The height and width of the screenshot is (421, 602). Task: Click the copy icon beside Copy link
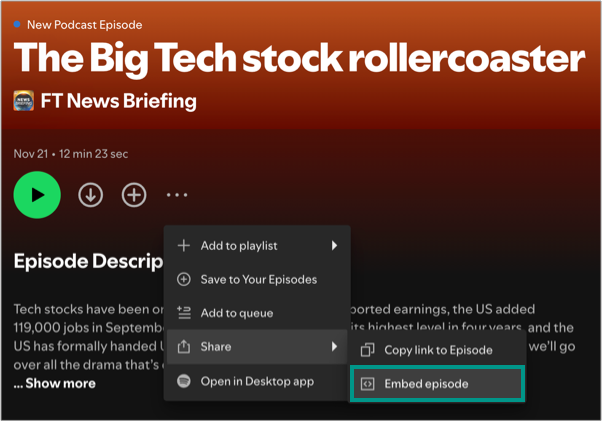tap(367, 350)
